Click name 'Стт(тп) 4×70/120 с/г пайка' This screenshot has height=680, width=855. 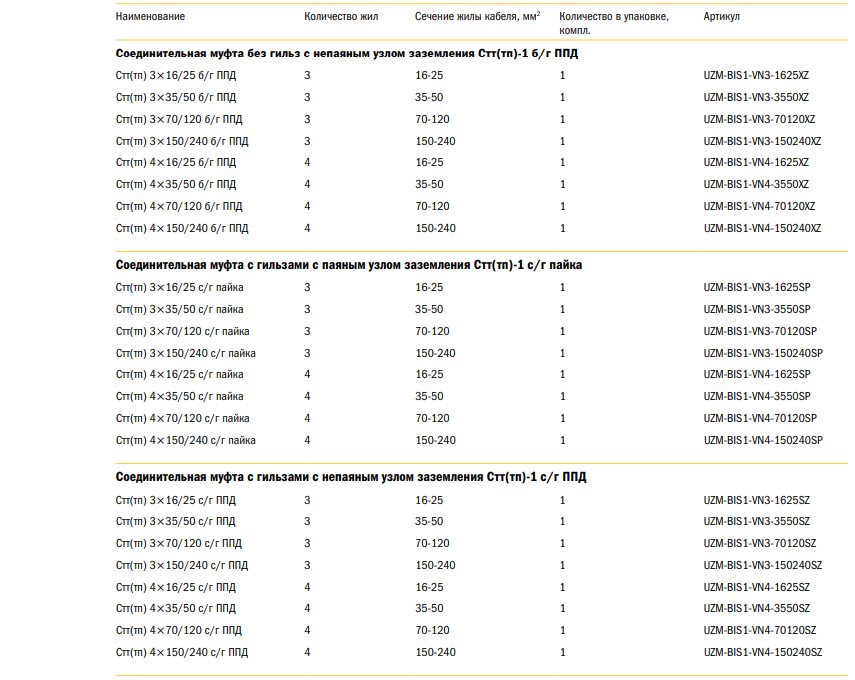point(183,419)
